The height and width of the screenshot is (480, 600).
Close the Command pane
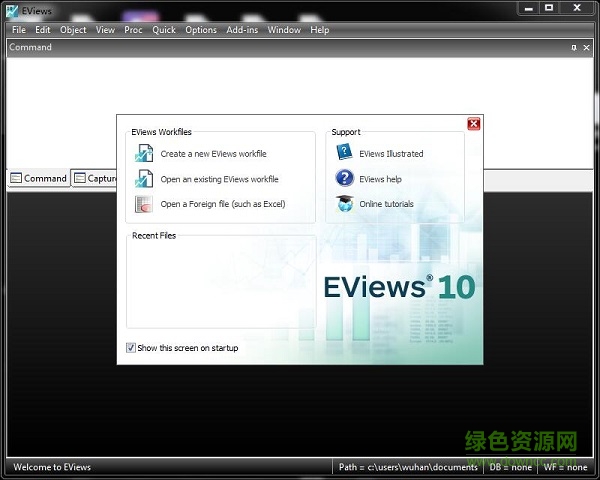pos(586,47)
